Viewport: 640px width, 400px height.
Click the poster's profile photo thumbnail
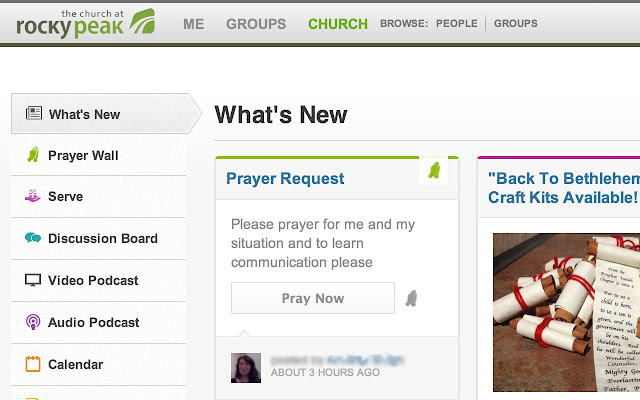coord(246,368)
